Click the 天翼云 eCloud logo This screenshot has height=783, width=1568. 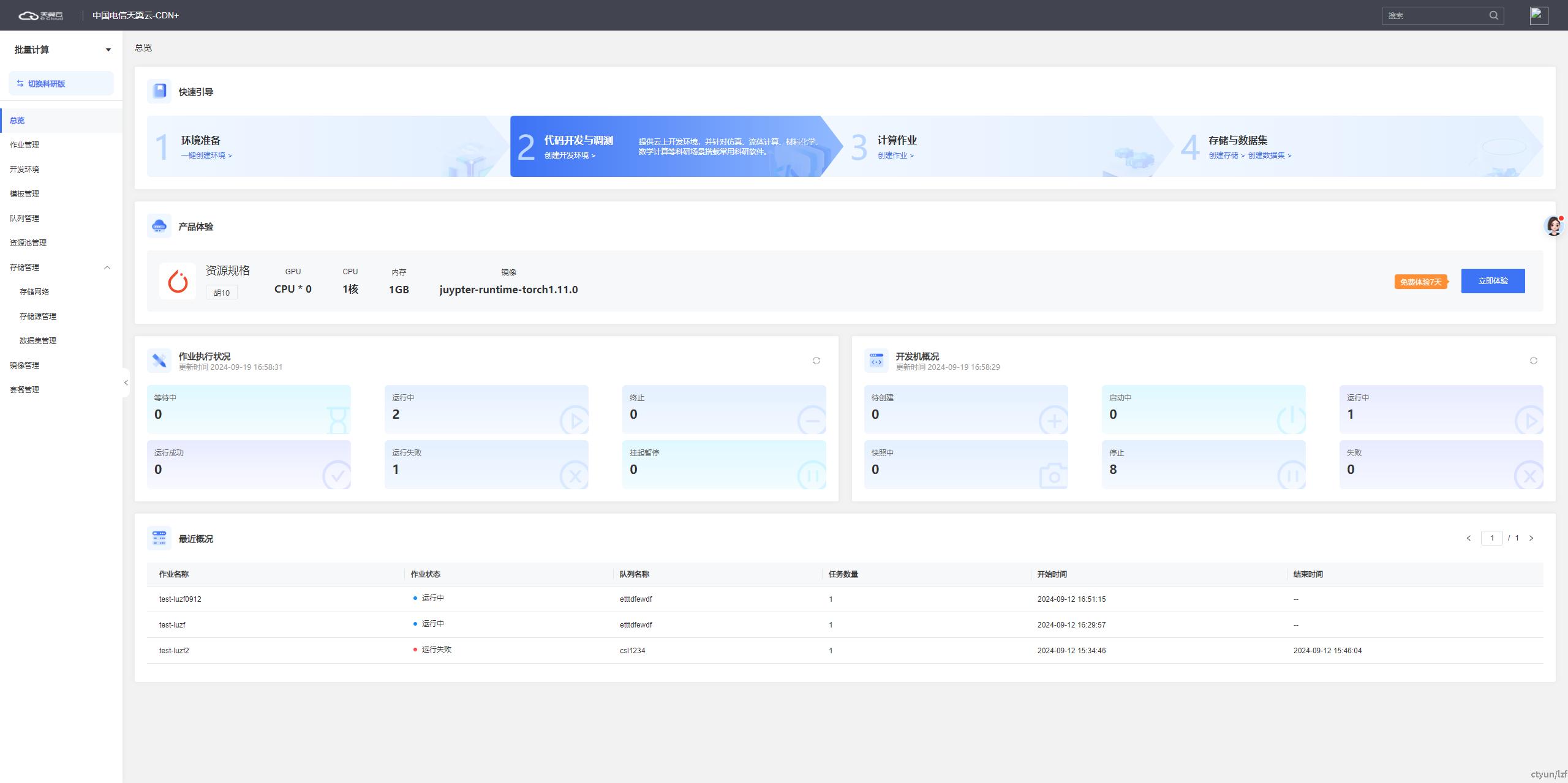tap(40, 15)
